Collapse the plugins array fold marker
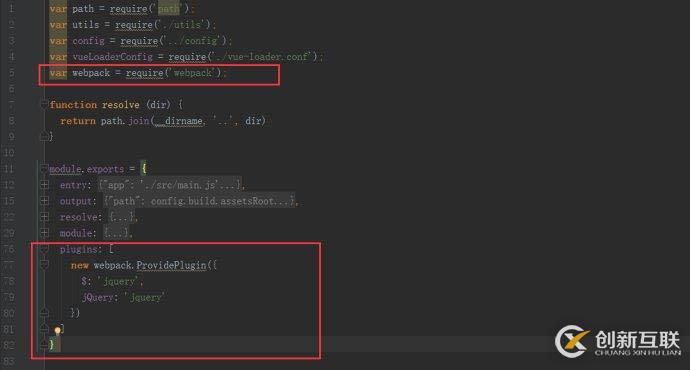The height and width of the screenshot is (370, 690). (44, 249)
